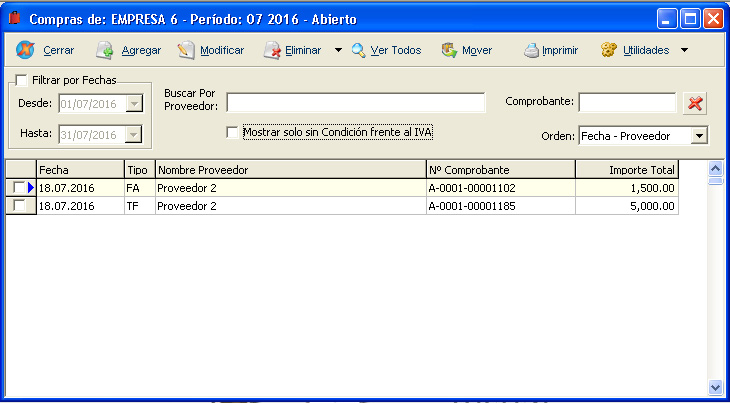Click the Nombre Proveedor column header
The image size is (730, 403).
coord(290,170)
